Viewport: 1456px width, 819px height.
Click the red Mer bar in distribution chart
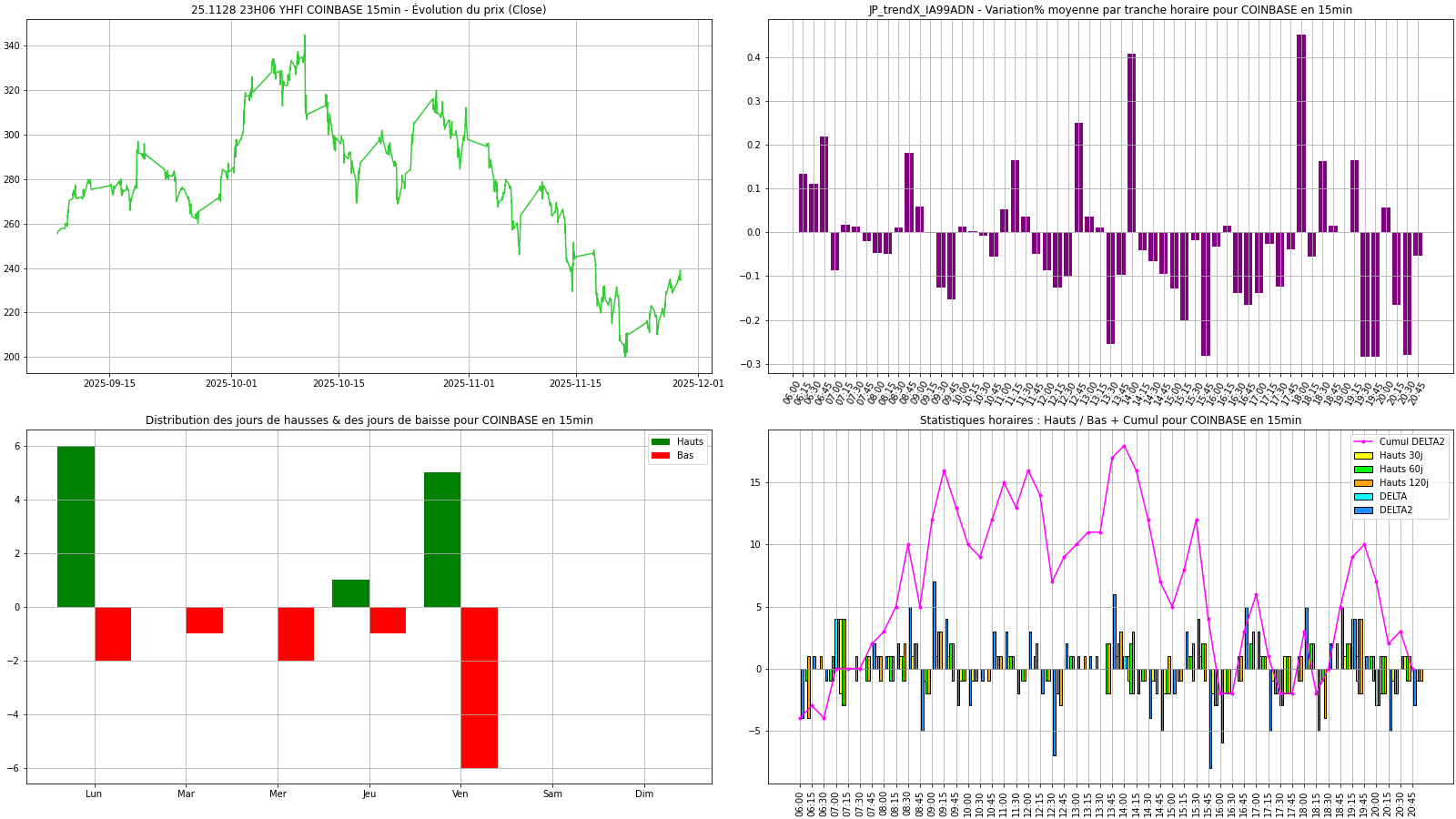296,633
